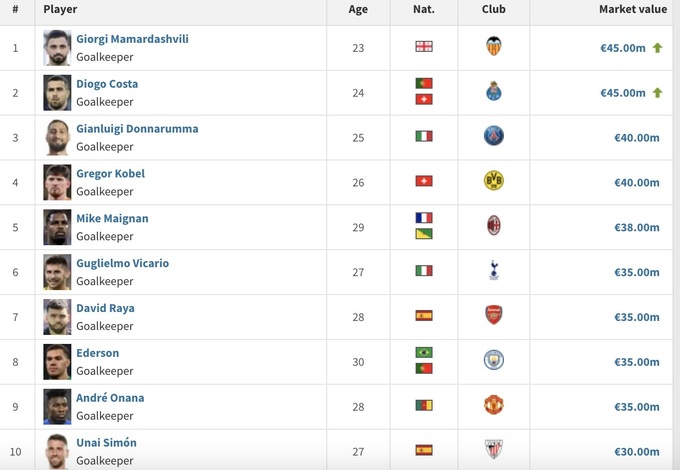The height and width of the screenshot is (470, 680).
Task: Click the Tottenham Hotspur club crest
Action: [x=493, y=271]
